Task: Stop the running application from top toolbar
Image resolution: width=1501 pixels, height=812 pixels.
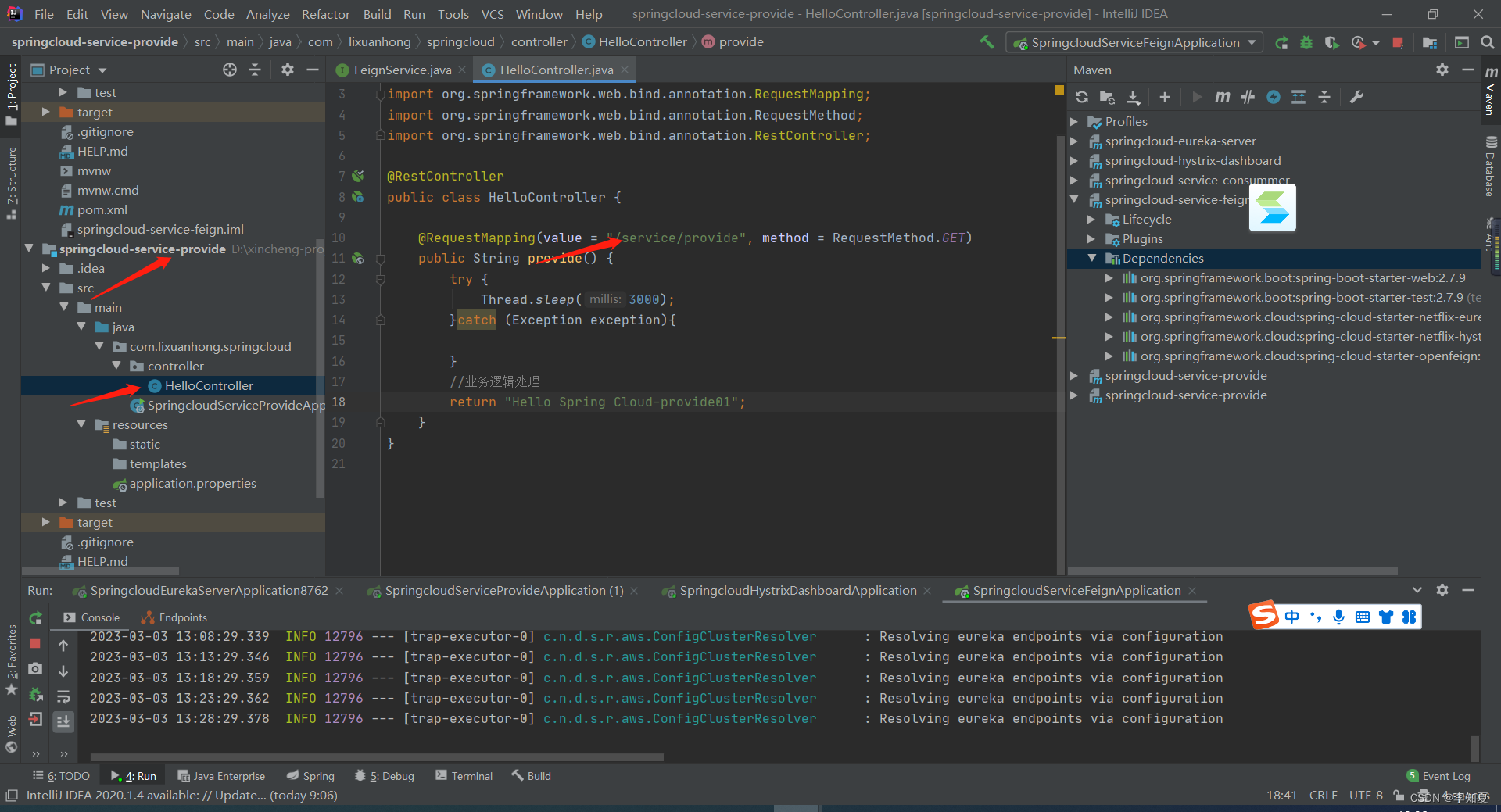Action: click(1398, 43)
